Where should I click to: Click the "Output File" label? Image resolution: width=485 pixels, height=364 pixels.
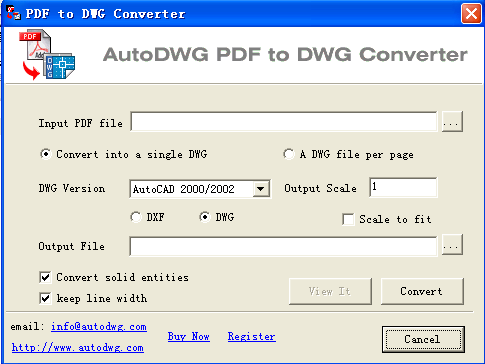coord(71,246)
